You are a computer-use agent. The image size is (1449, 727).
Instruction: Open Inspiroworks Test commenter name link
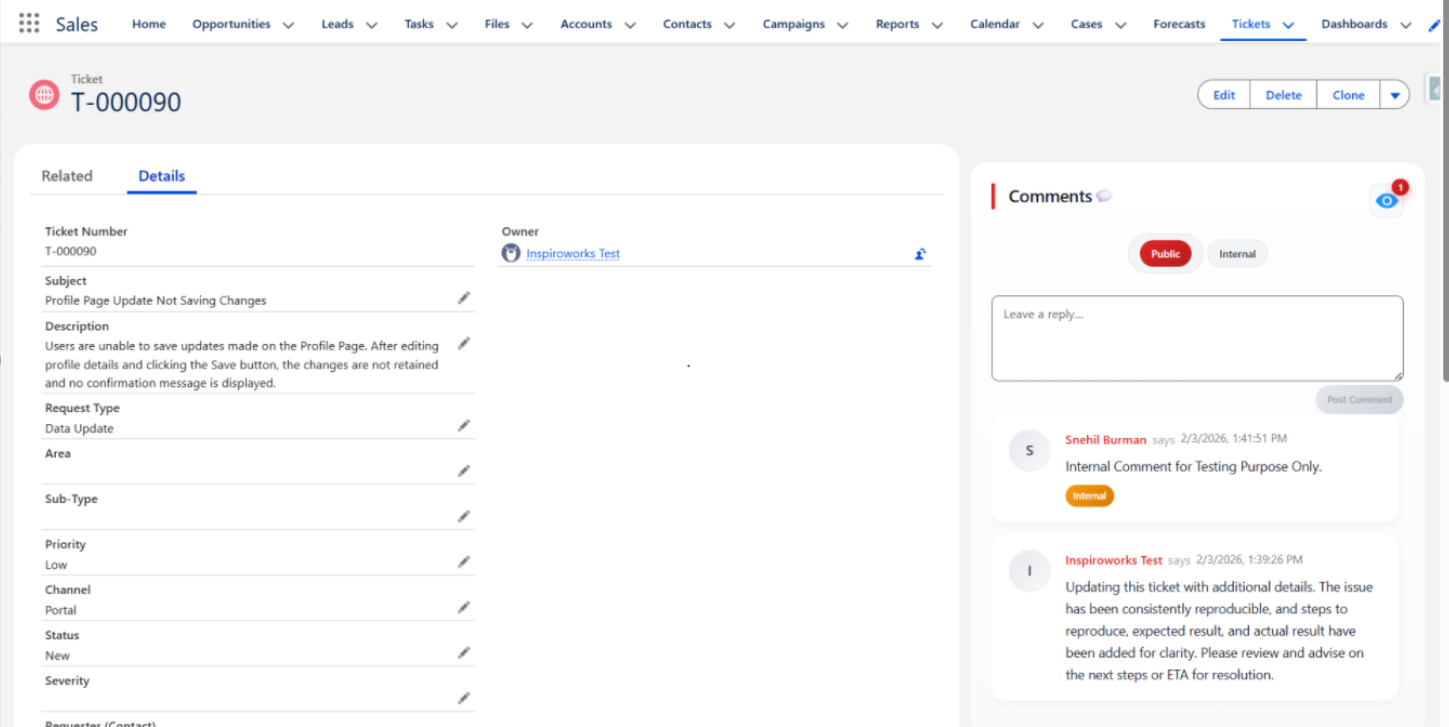(1114, 560)
